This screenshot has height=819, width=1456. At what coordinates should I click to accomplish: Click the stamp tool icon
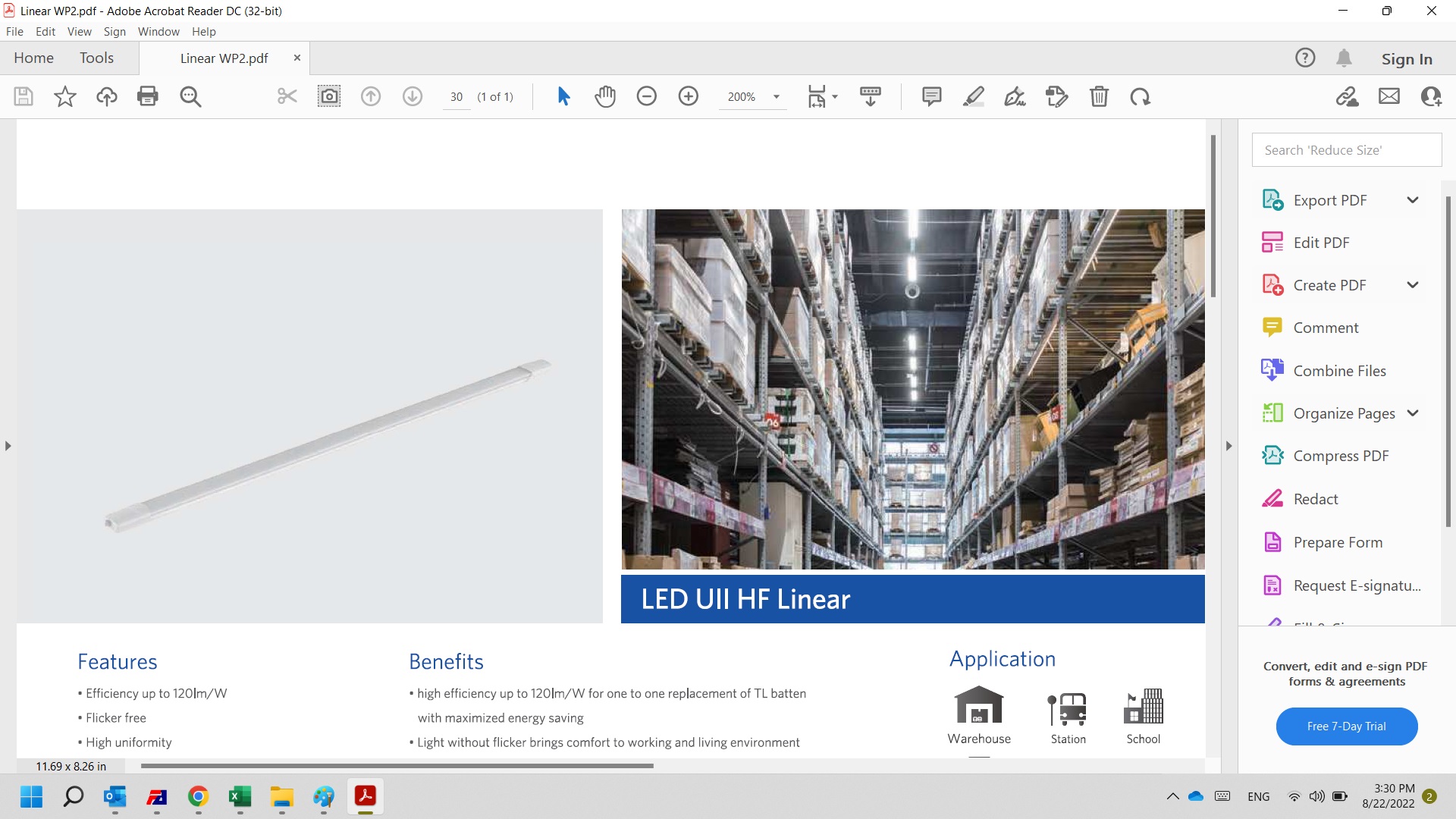point(1056,96)
